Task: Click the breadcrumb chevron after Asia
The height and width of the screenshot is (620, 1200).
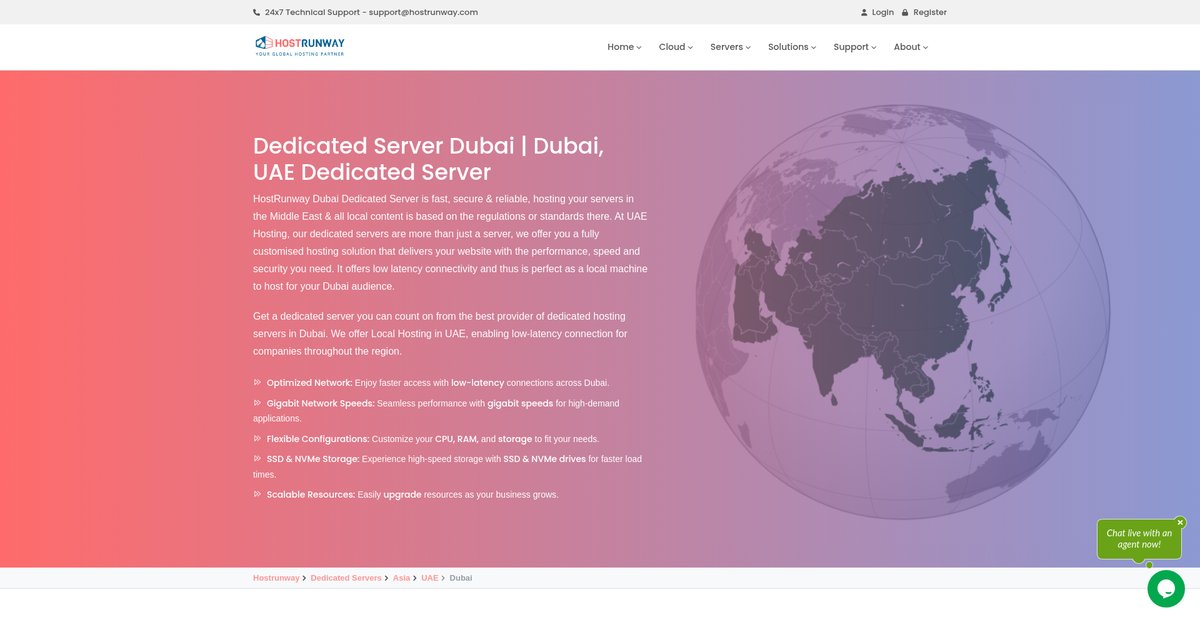Action: (415, 578)
